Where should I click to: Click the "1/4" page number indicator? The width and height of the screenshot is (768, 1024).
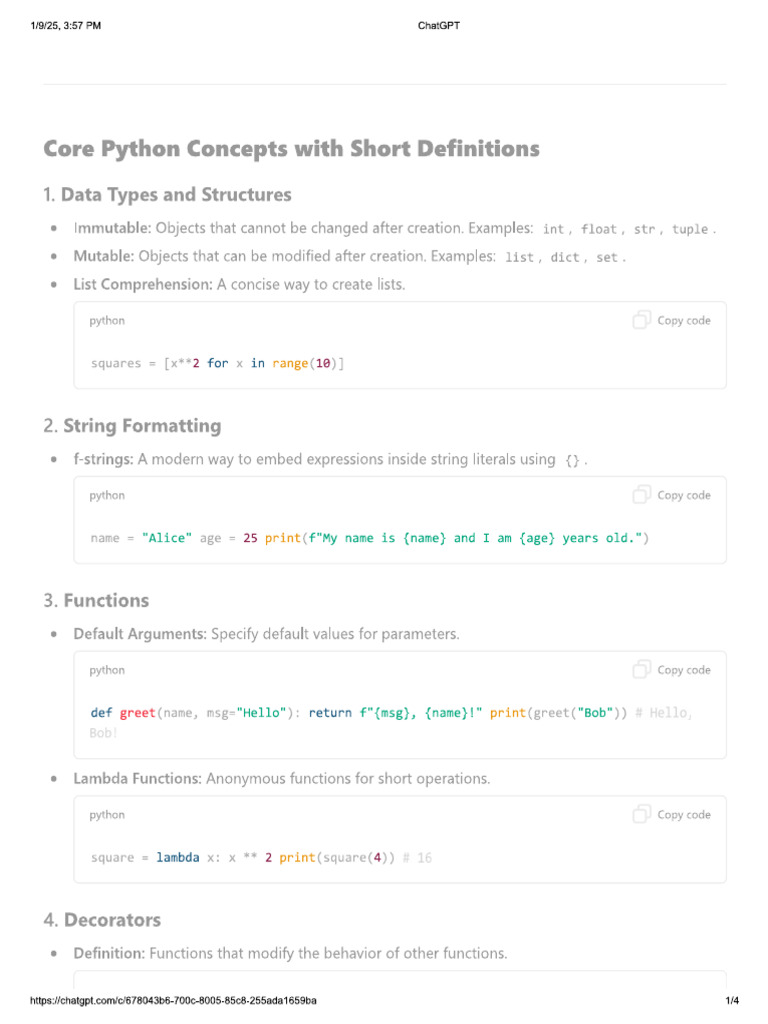pos(731,1001)
